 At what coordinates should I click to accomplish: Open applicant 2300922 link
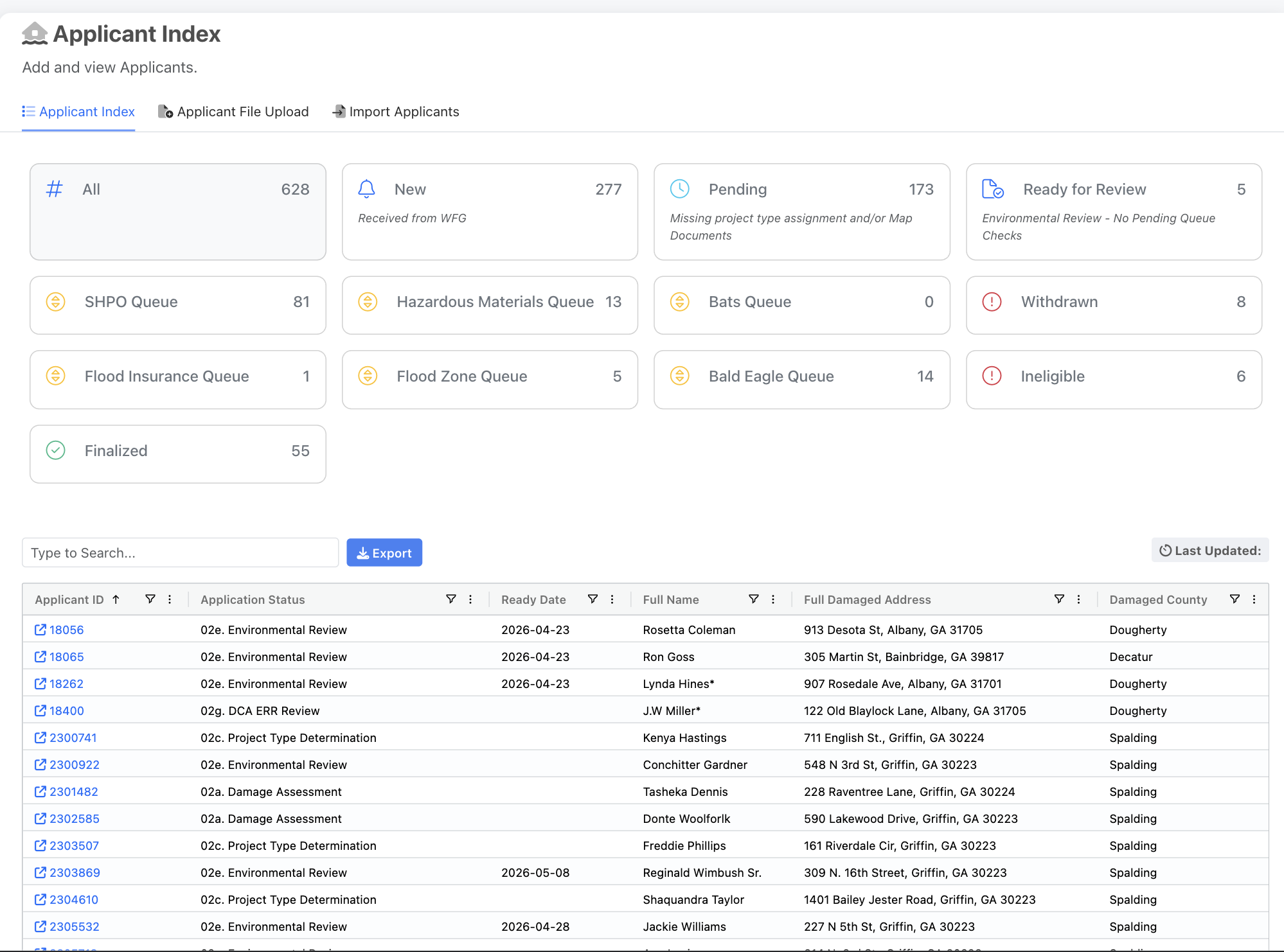pos(67,764)
